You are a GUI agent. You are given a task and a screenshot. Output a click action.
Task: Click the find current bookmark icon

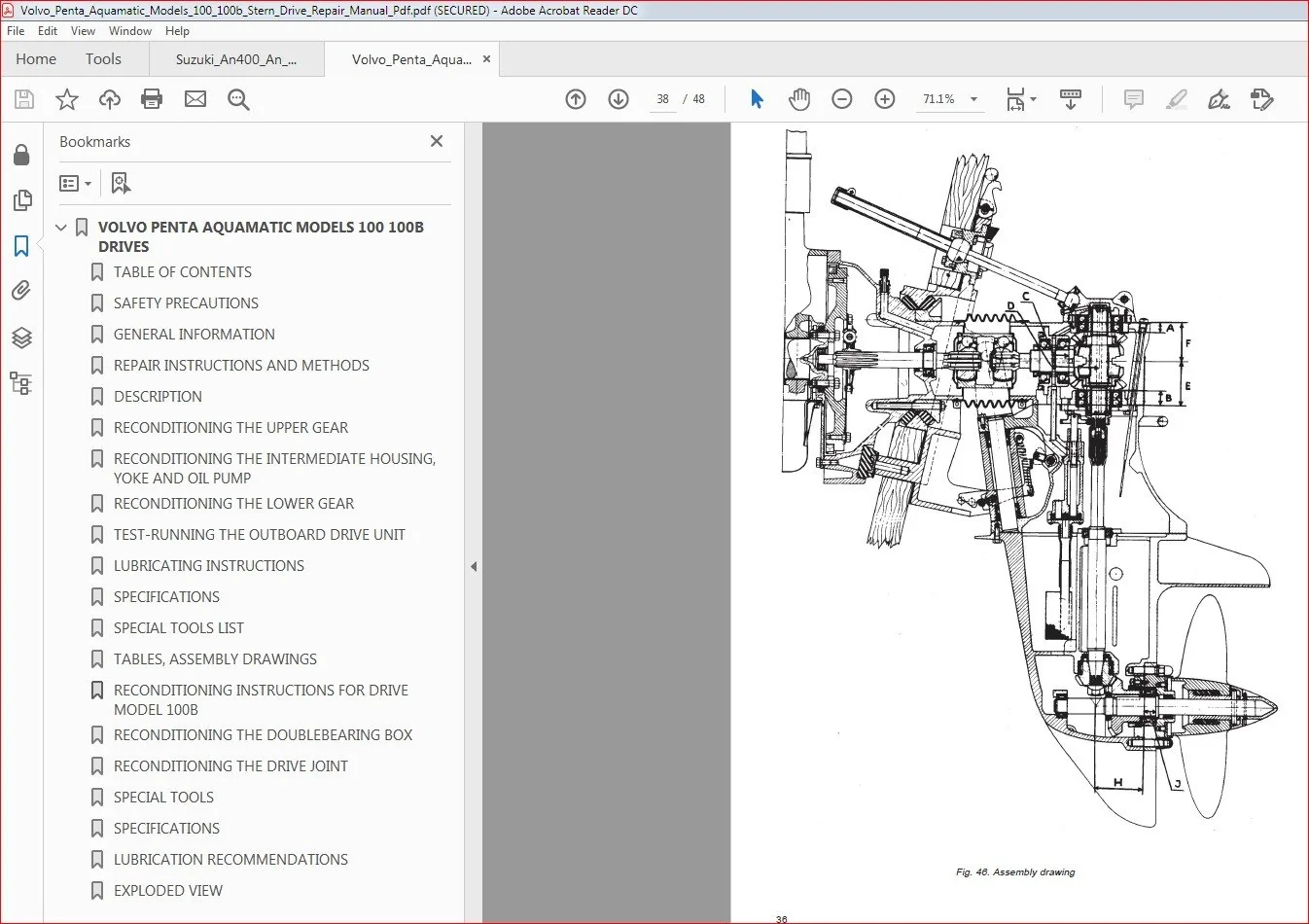[121, 183]
